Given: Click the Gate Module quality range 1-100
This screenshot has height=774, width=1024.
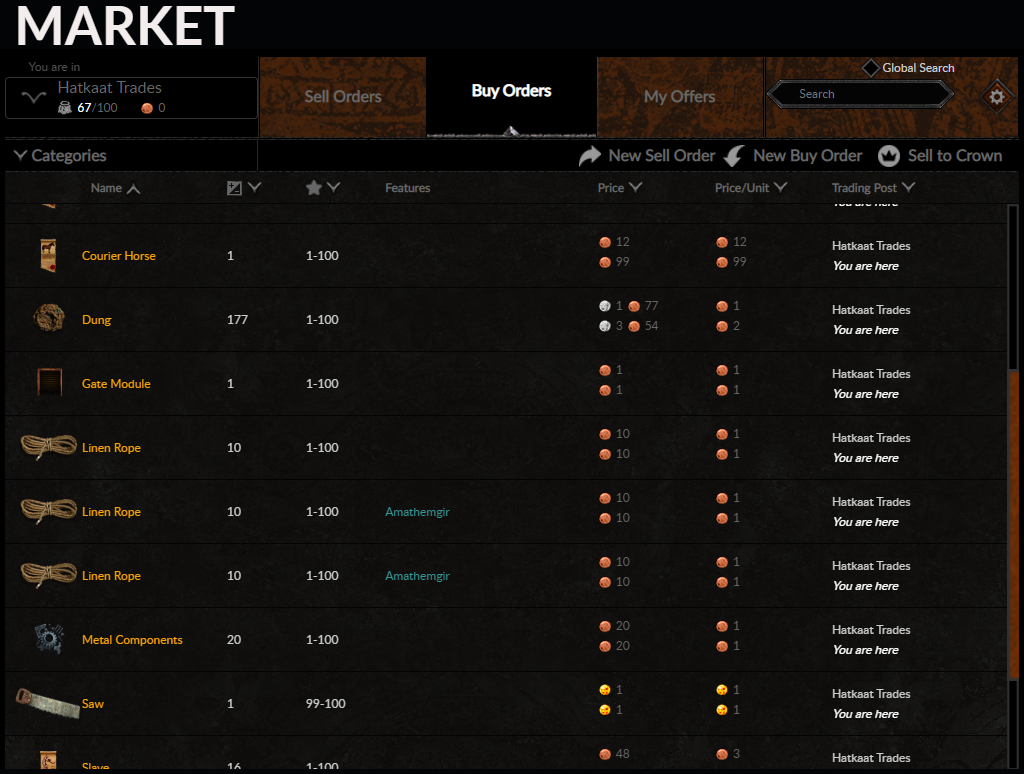Looking at the screenshot, I should 322,383.
